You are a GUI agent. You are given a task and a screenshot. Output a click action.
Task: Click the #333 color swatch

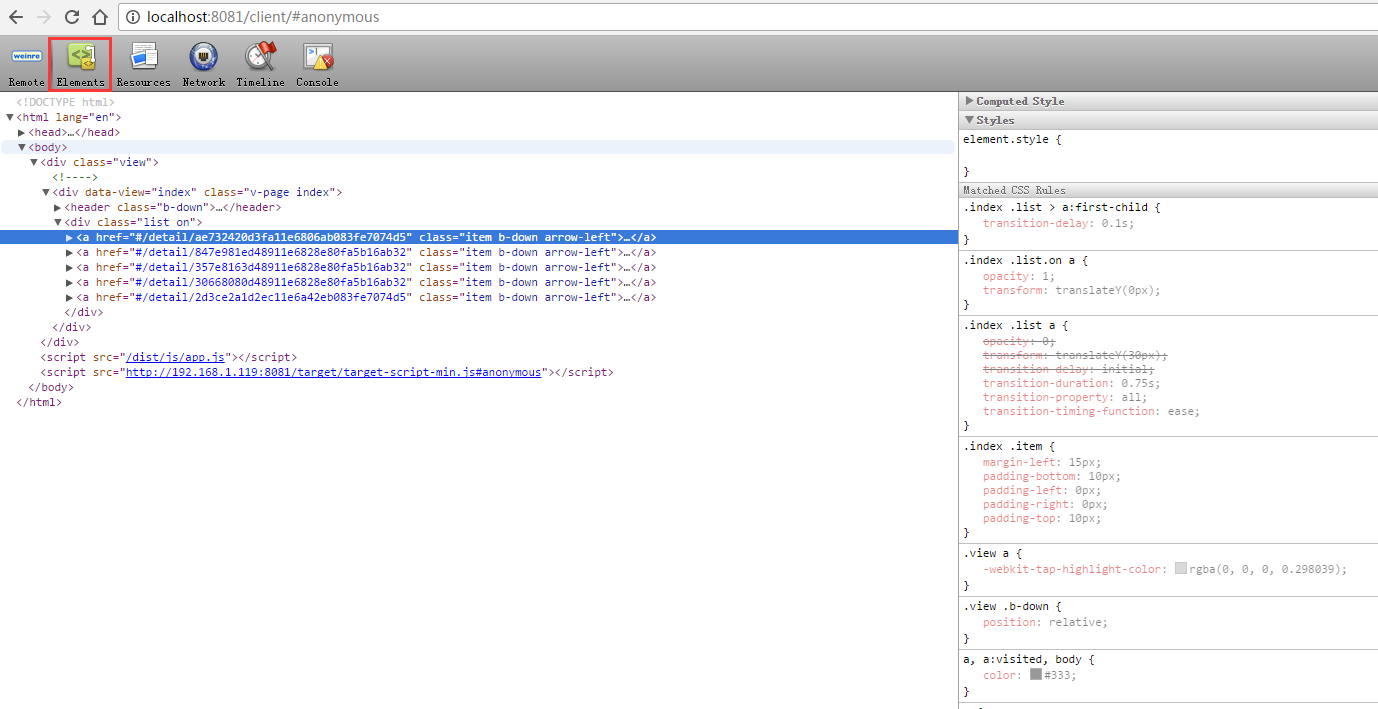(x=1036, y=674)
